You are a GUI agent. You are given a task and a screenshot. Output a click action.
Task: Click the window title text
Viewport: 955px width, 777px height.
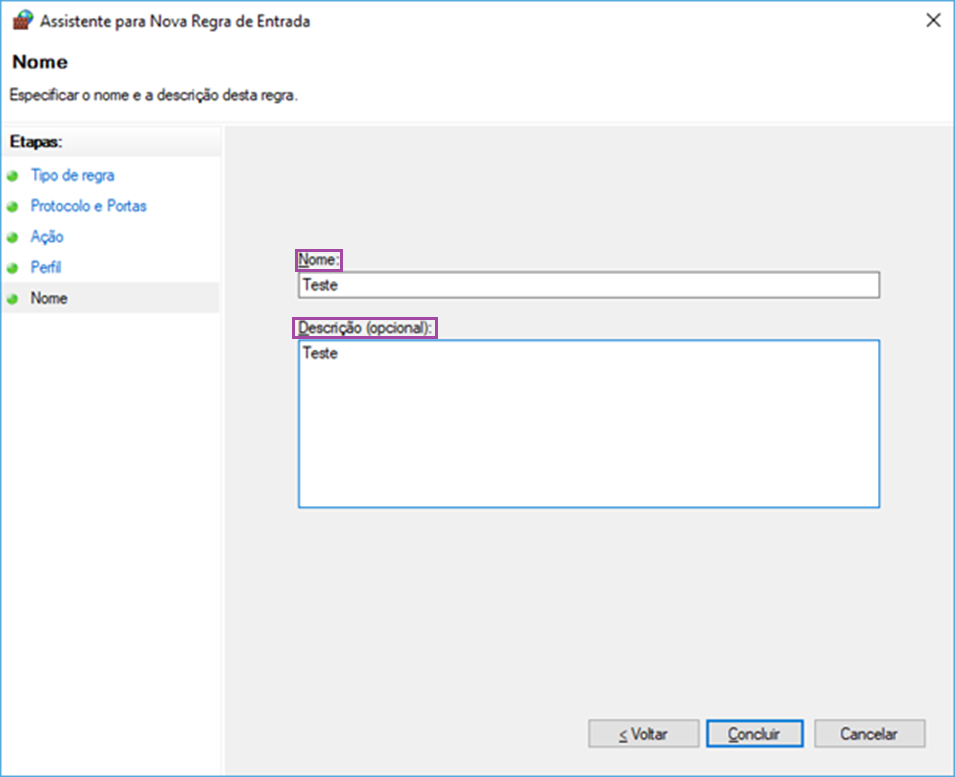pyautogui.click(x=175, y=21)
